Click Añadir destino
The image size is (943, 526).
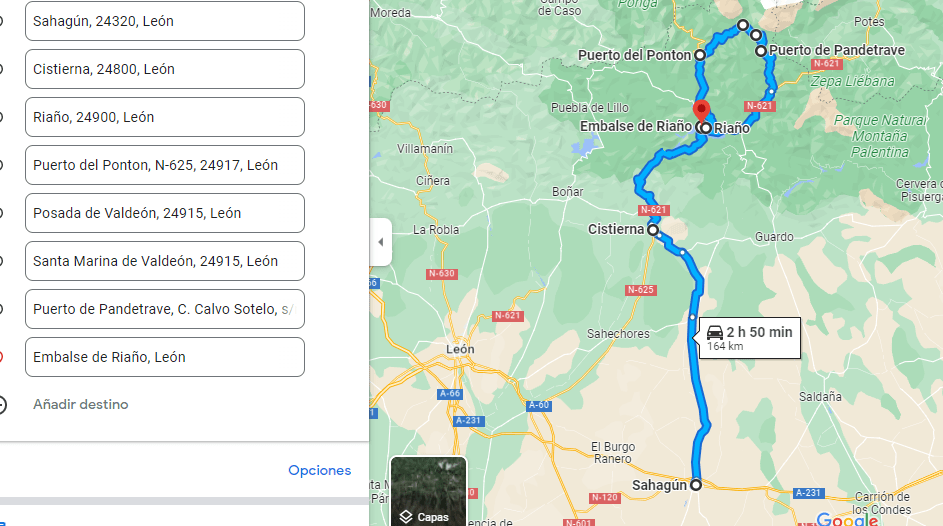click(81, 405)
